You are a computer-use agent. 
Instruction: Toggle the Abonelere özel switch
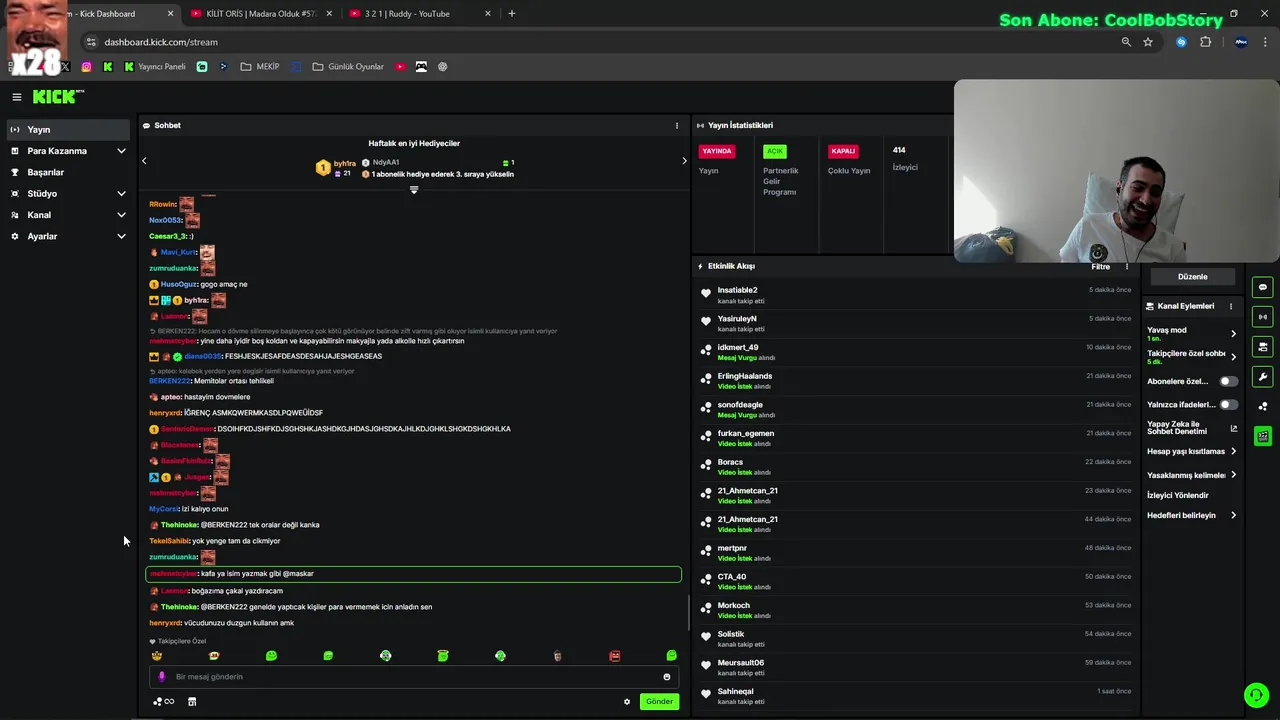point(1228,381)
